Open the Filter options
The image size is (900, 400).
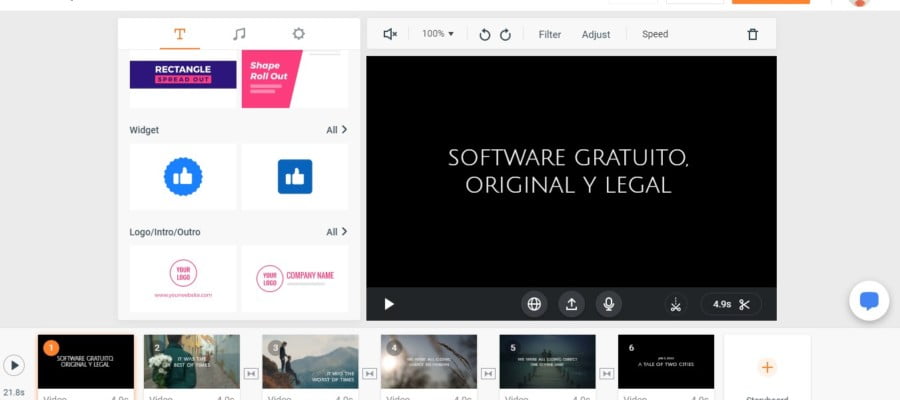[550, 34]
